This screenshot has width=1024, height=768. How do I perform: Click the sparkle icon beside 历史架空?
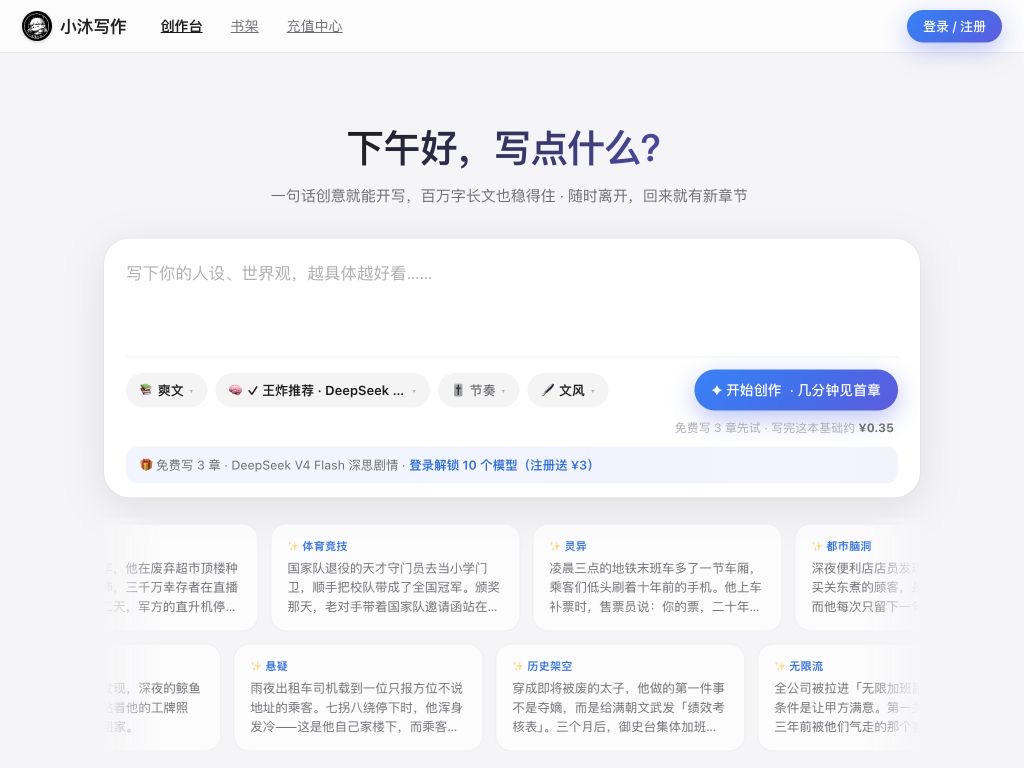[518, 666]
